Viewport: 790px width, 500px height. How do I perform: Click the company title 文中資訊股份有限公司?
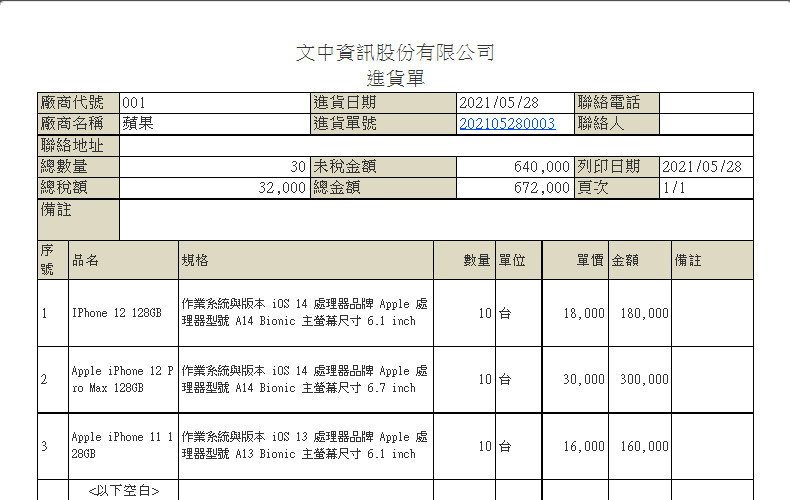point(395,53)
